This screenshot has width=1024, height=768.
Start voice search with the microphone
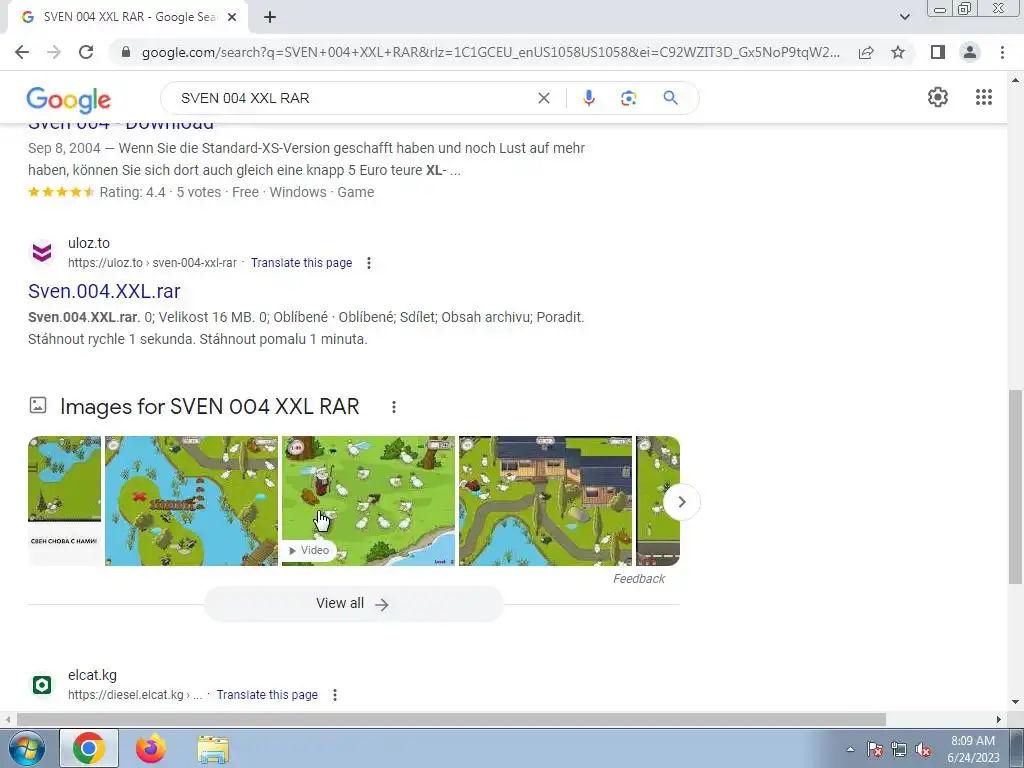click(x=588, y=98)
